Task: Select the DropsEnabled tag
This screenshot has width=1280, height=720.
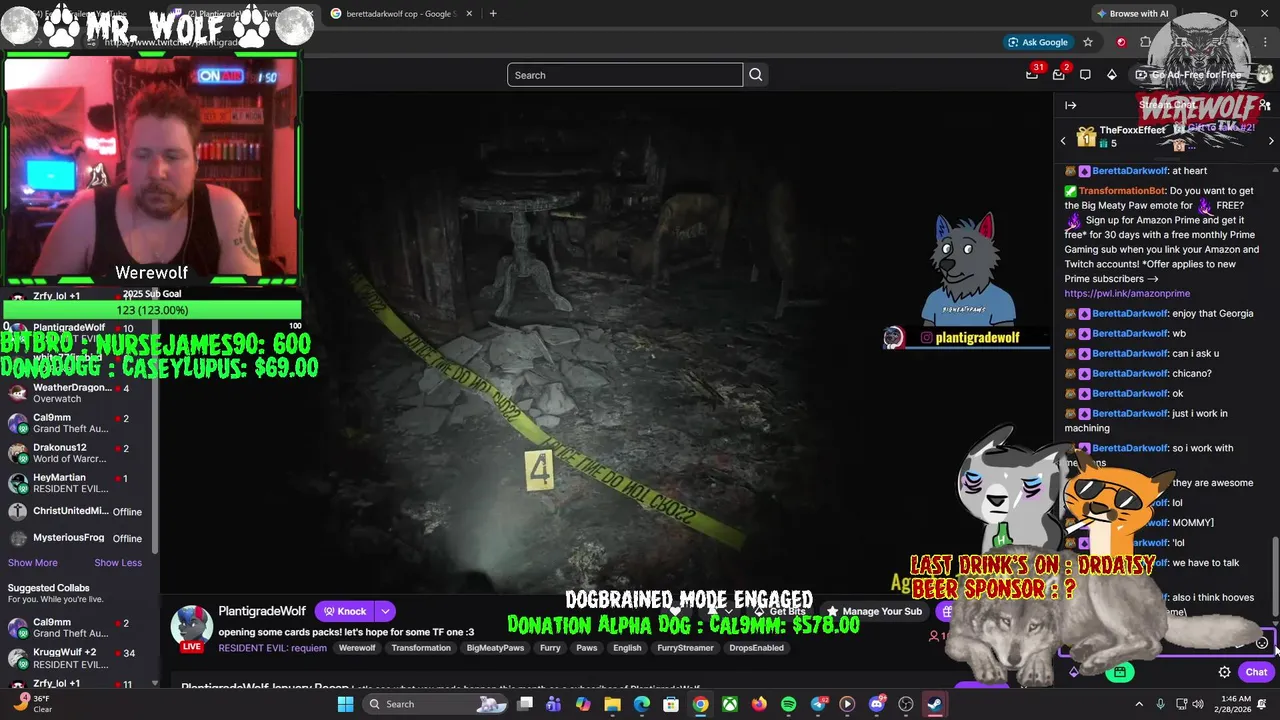Action: tap(756, 648)
